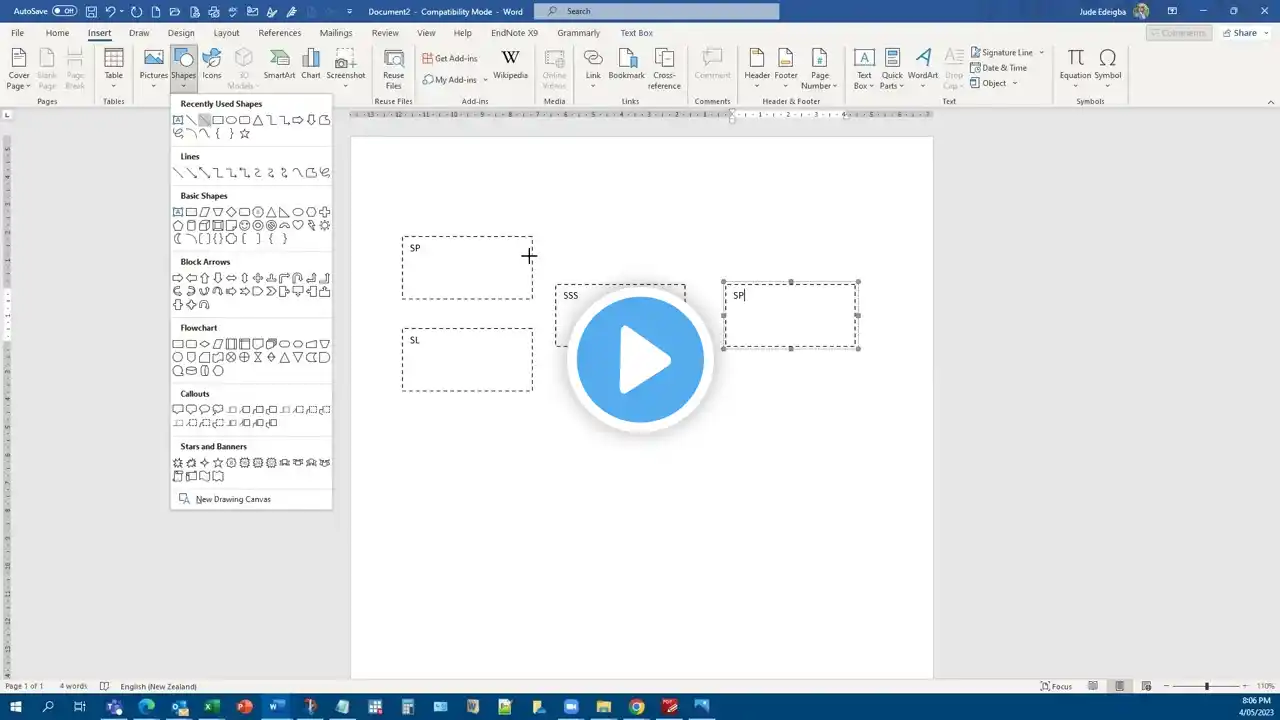
Task: Collapse the ribbon with the arrow
Action: (x=1272, y=101)
